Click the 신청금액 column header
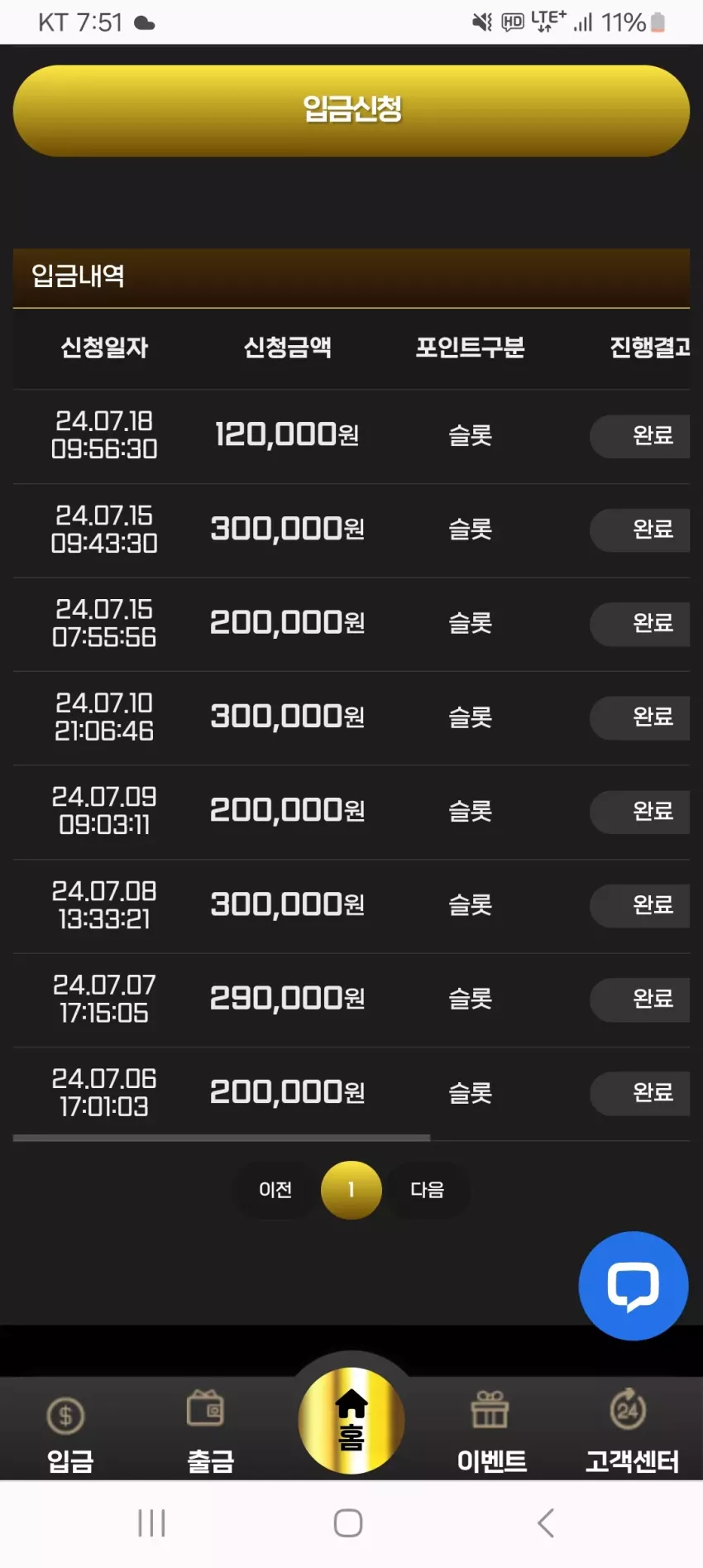This screenshot has width=703, height=1568. (287, 347)
